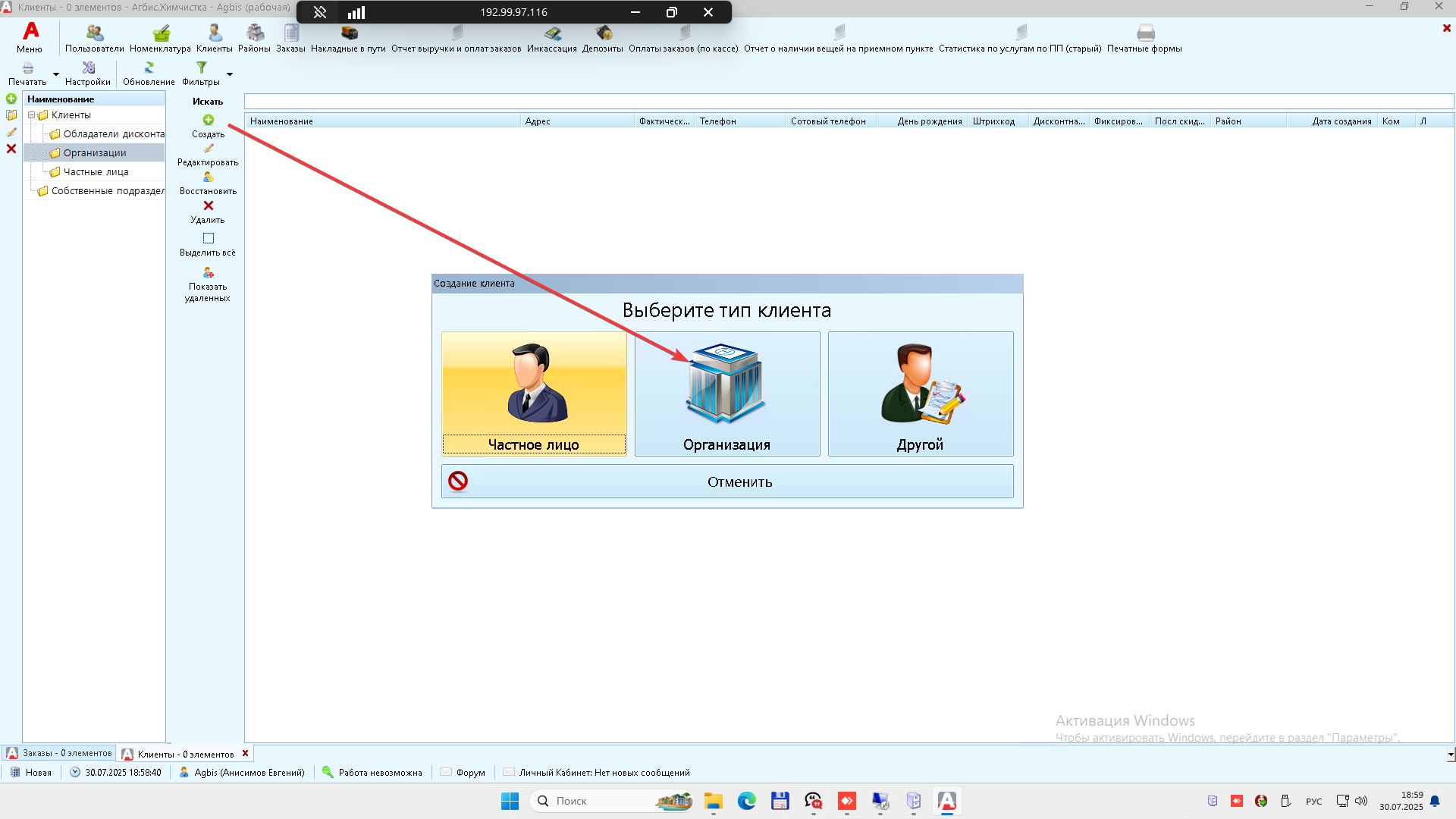Viewport: 1456px width, 819px height.
Task: Open Оплаты заказов (по кассе)
Action: coord(683,38)
